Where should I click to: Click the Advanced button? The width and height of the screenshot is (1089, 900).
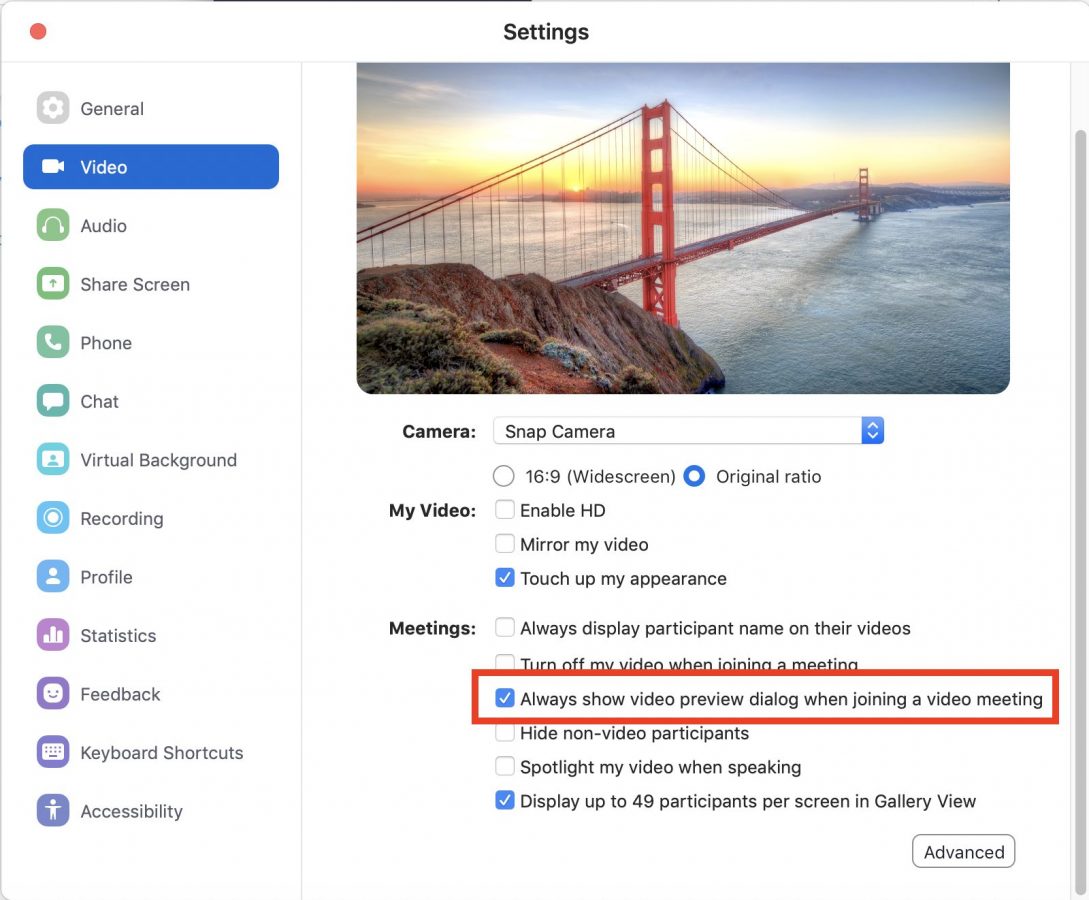tap(963, 852)
